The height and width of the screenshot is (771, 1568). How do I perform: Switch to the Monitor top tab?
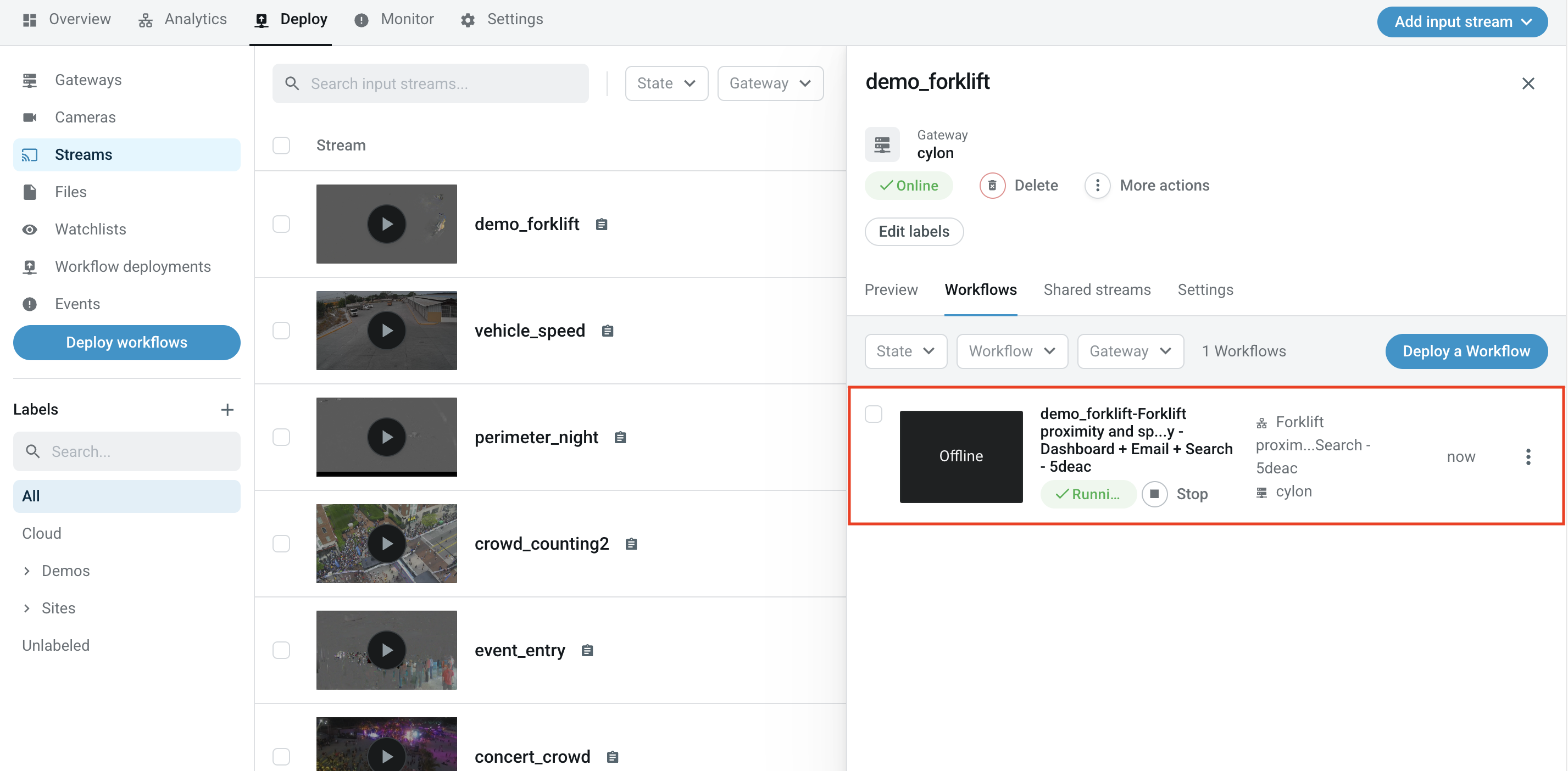click(x=394, y=19)
